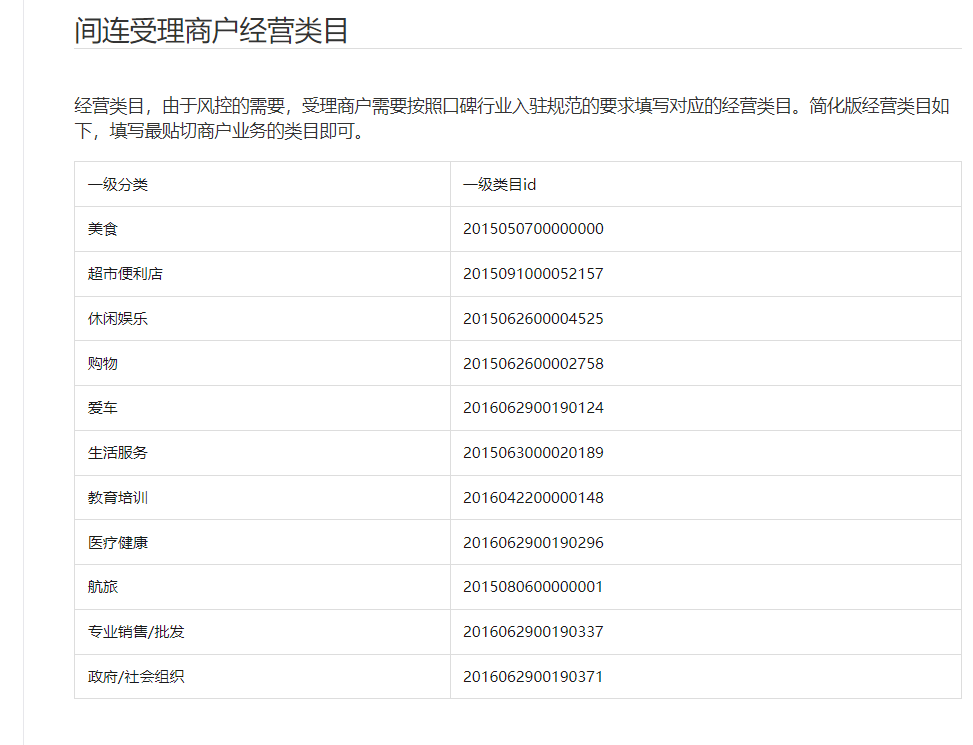Viewport: 973px width, 745px height.
Task: Select the 航旅 category cell
Action: [x=103, y=587]
